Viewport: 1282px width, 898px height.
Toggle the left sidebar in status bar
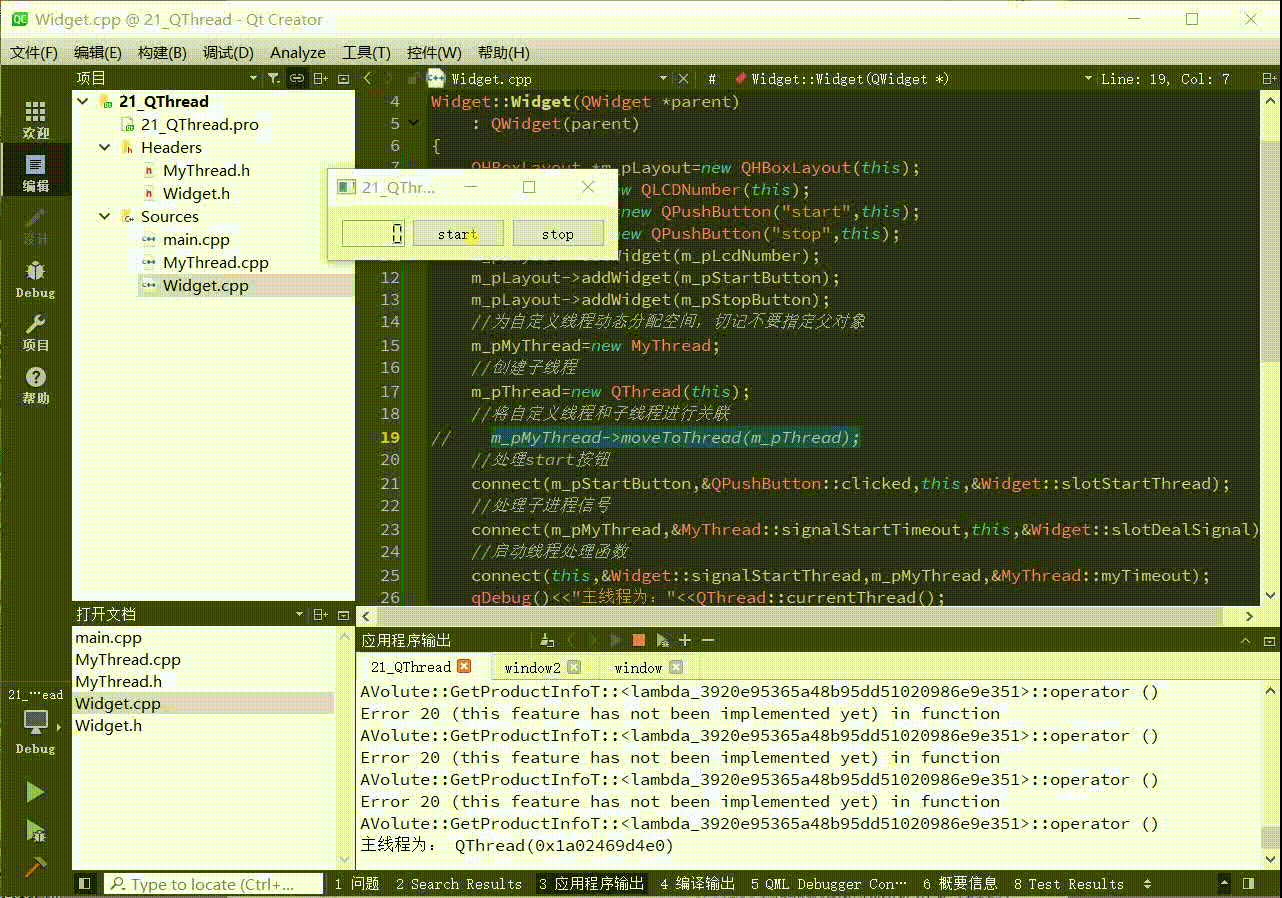85,884
